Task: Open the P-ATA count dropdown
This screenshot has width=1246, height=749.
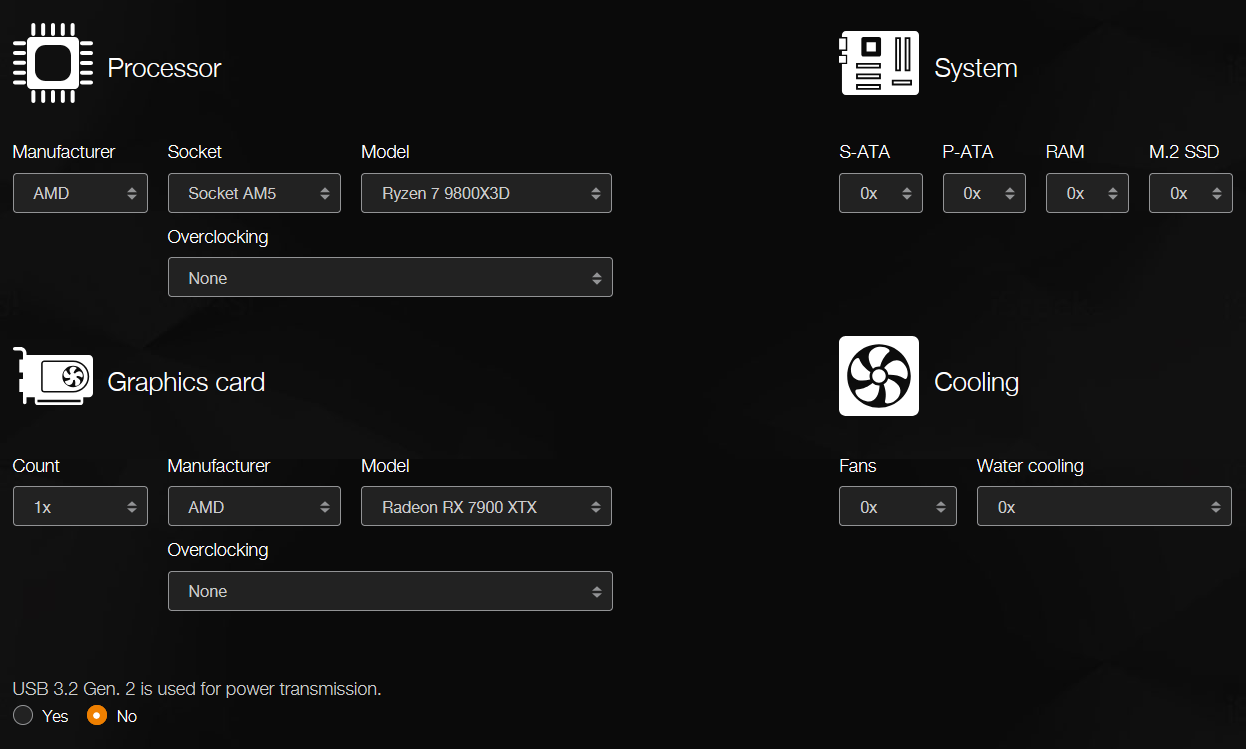Action: [x=984, y=193]
